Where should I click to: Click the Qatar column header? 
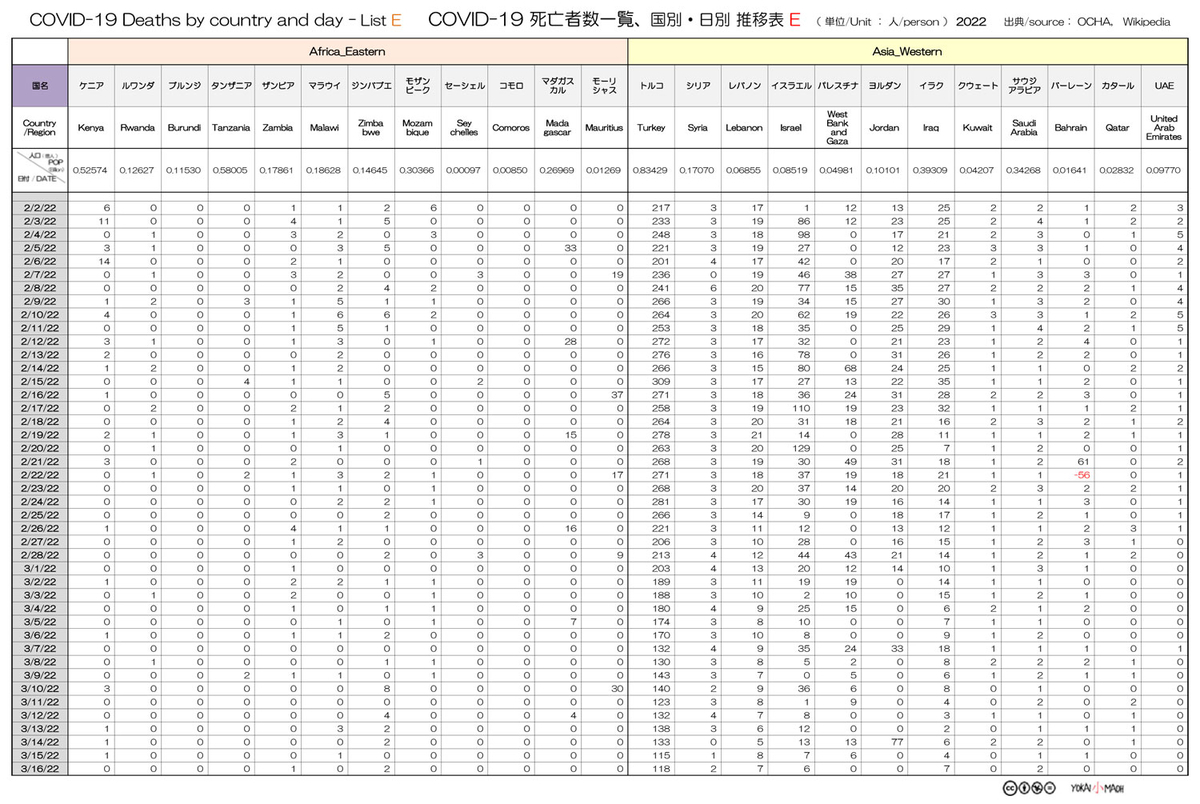pos(1117,128)
